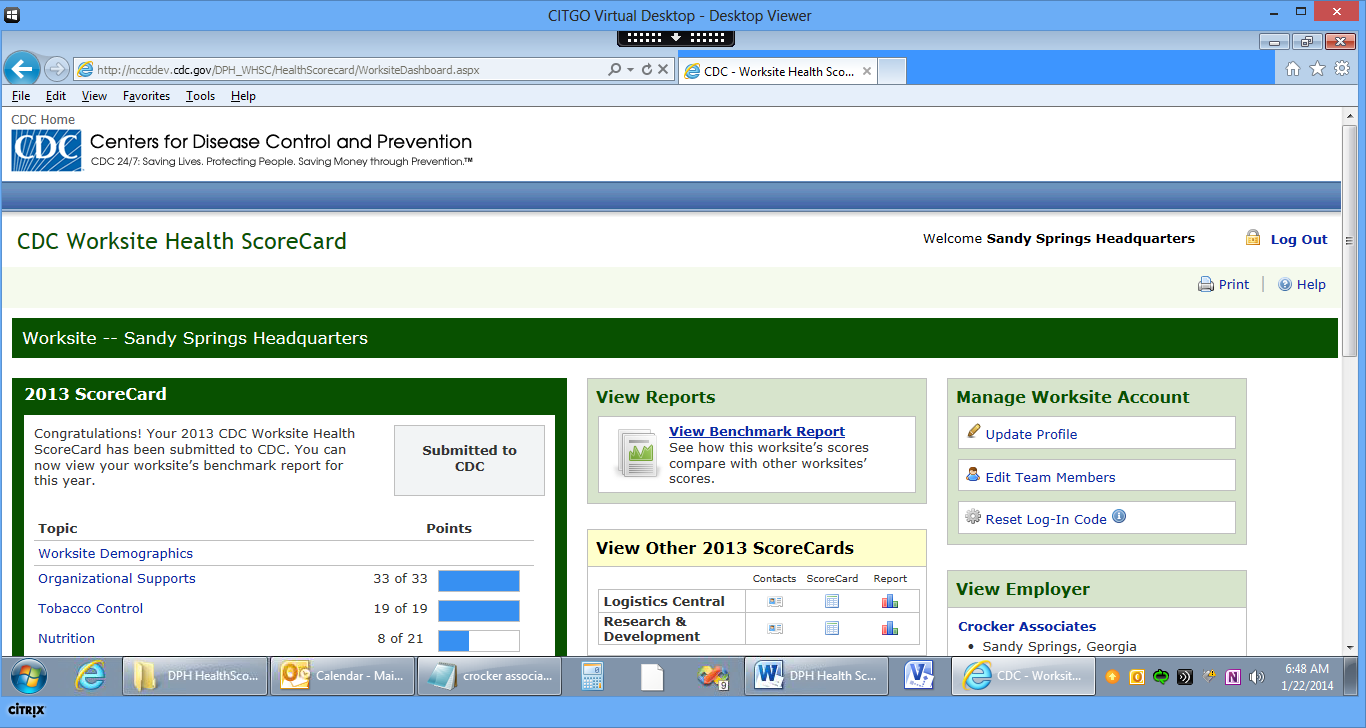Click the page vertical scrollbar down arrow

tap(1348, 650)
